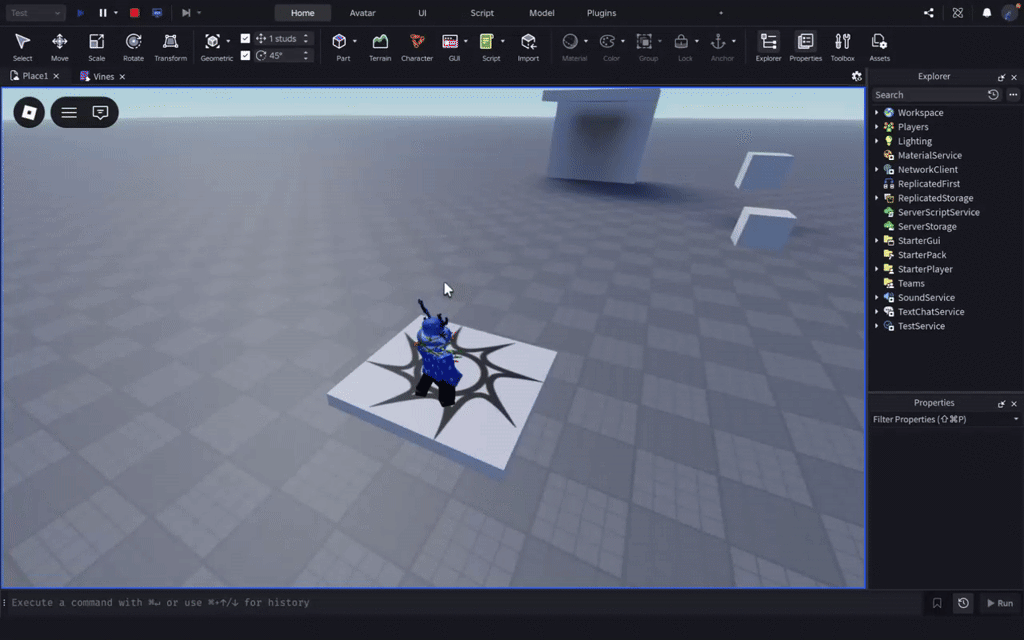Switch to the Script ribbon tab
Image resolution: width=1024 pixels, height=640 pixels.
click(482, 12)
